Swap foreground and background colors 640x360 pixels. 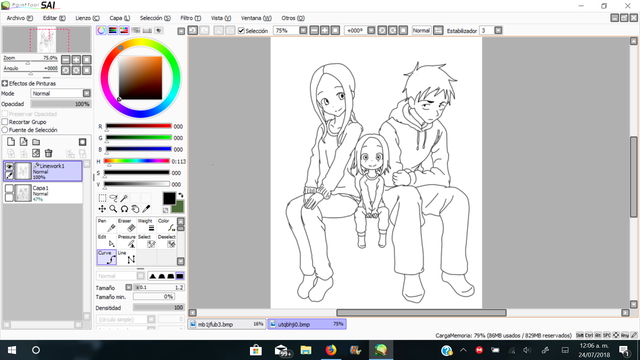point(180,195)
